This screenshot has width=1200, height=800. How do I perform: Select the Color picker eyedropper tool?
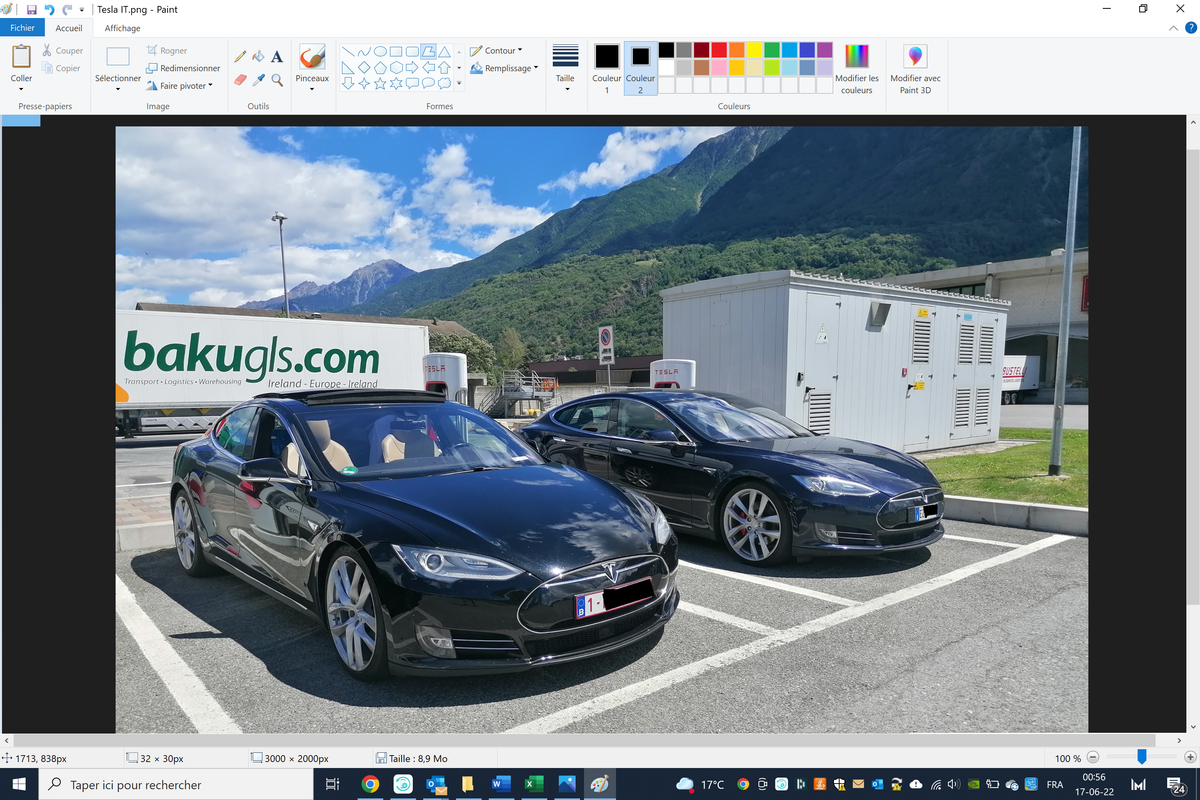tap(258, 79)
